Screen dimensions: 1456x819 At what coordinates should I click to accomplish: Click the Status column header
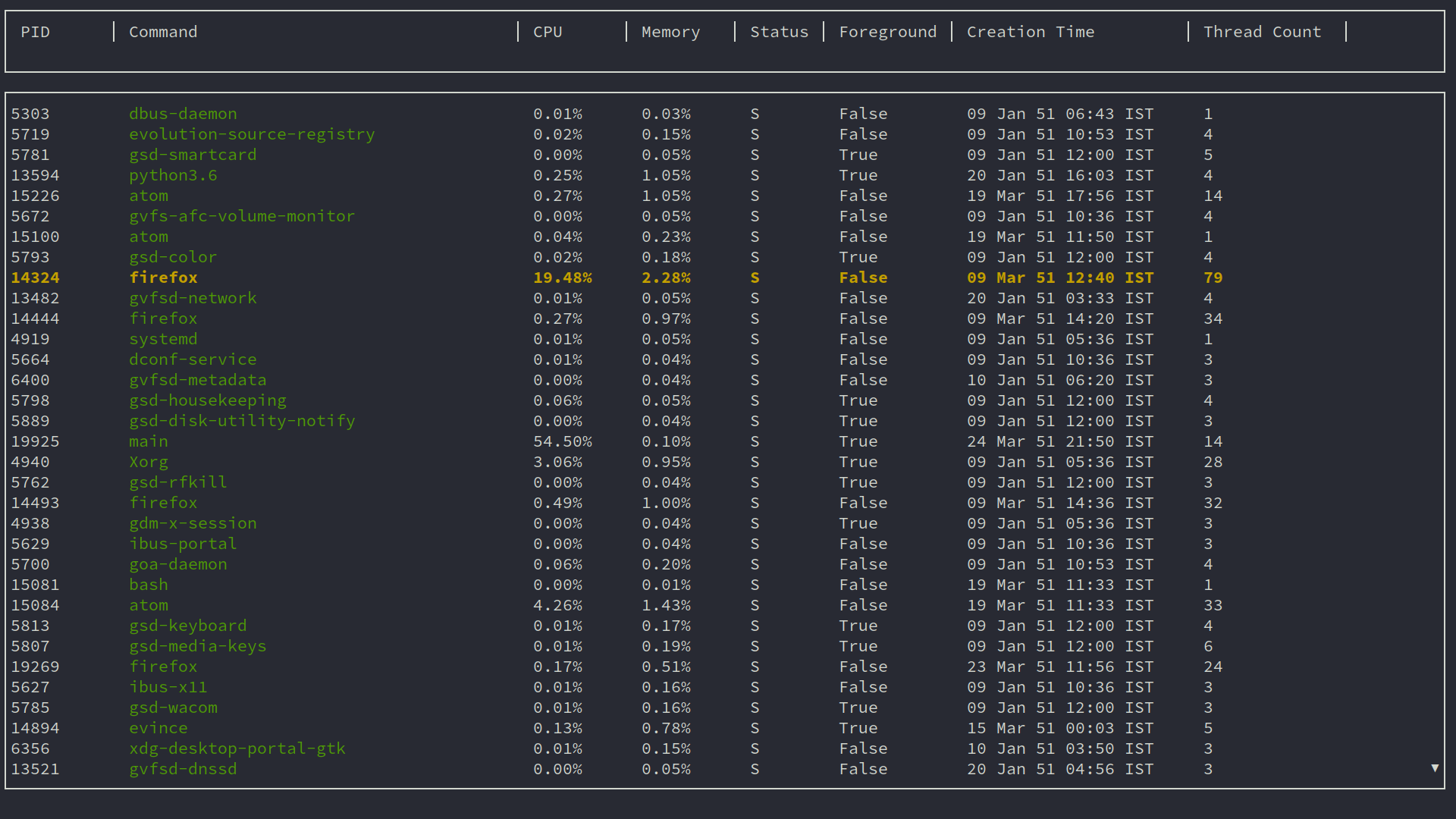tap(779, 32)
